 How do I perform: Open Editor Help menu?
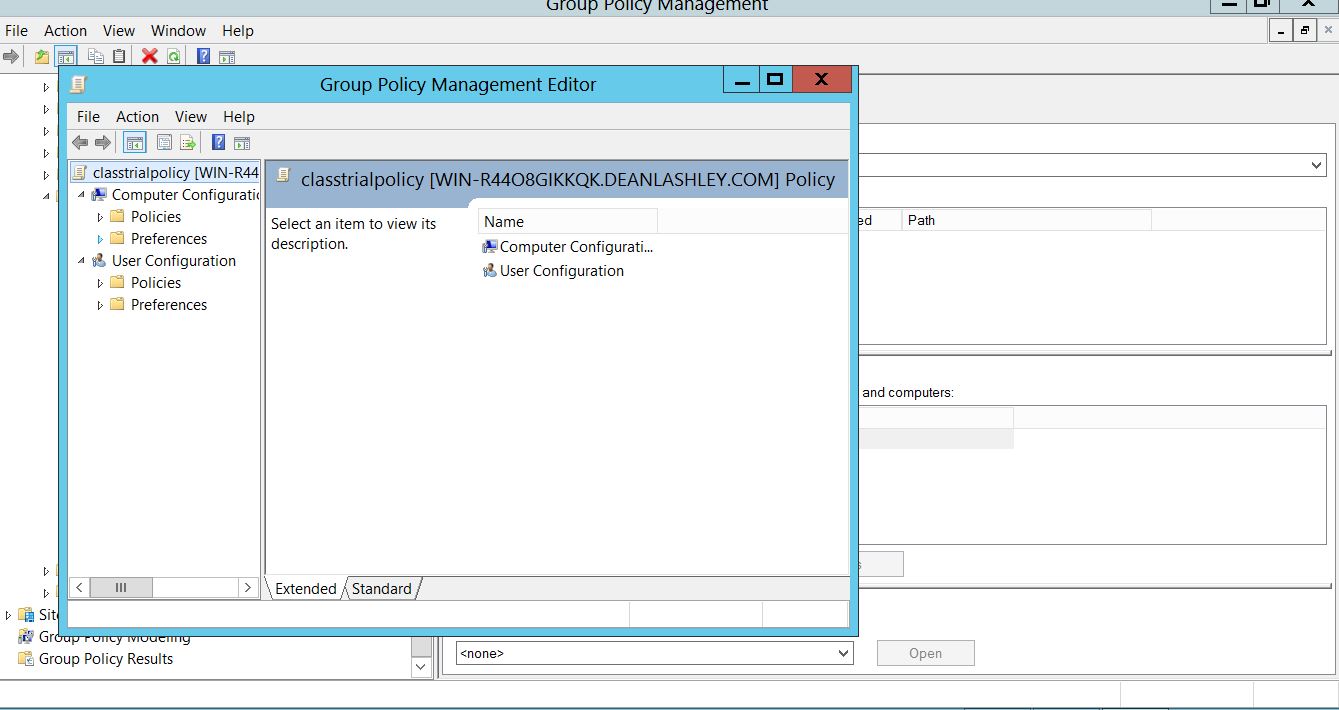pos(239,117)
